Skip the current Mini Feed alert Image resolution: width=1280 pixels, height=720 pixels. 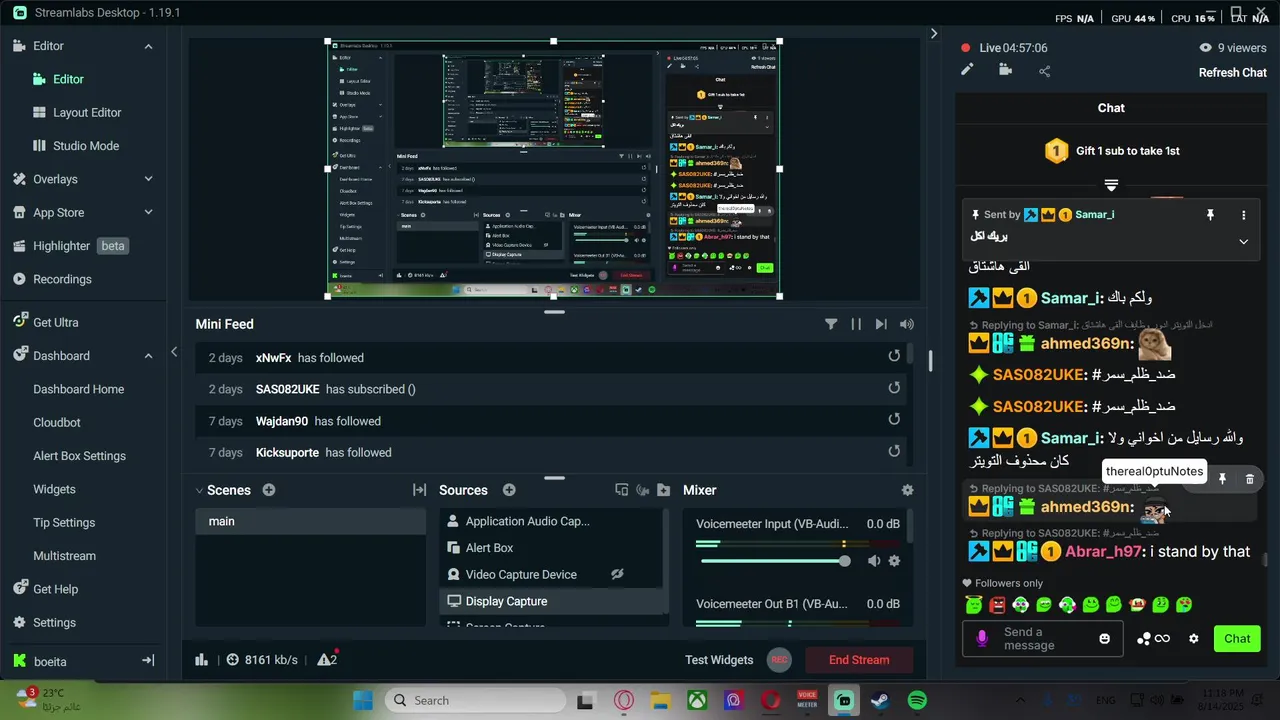click(881, 324)
